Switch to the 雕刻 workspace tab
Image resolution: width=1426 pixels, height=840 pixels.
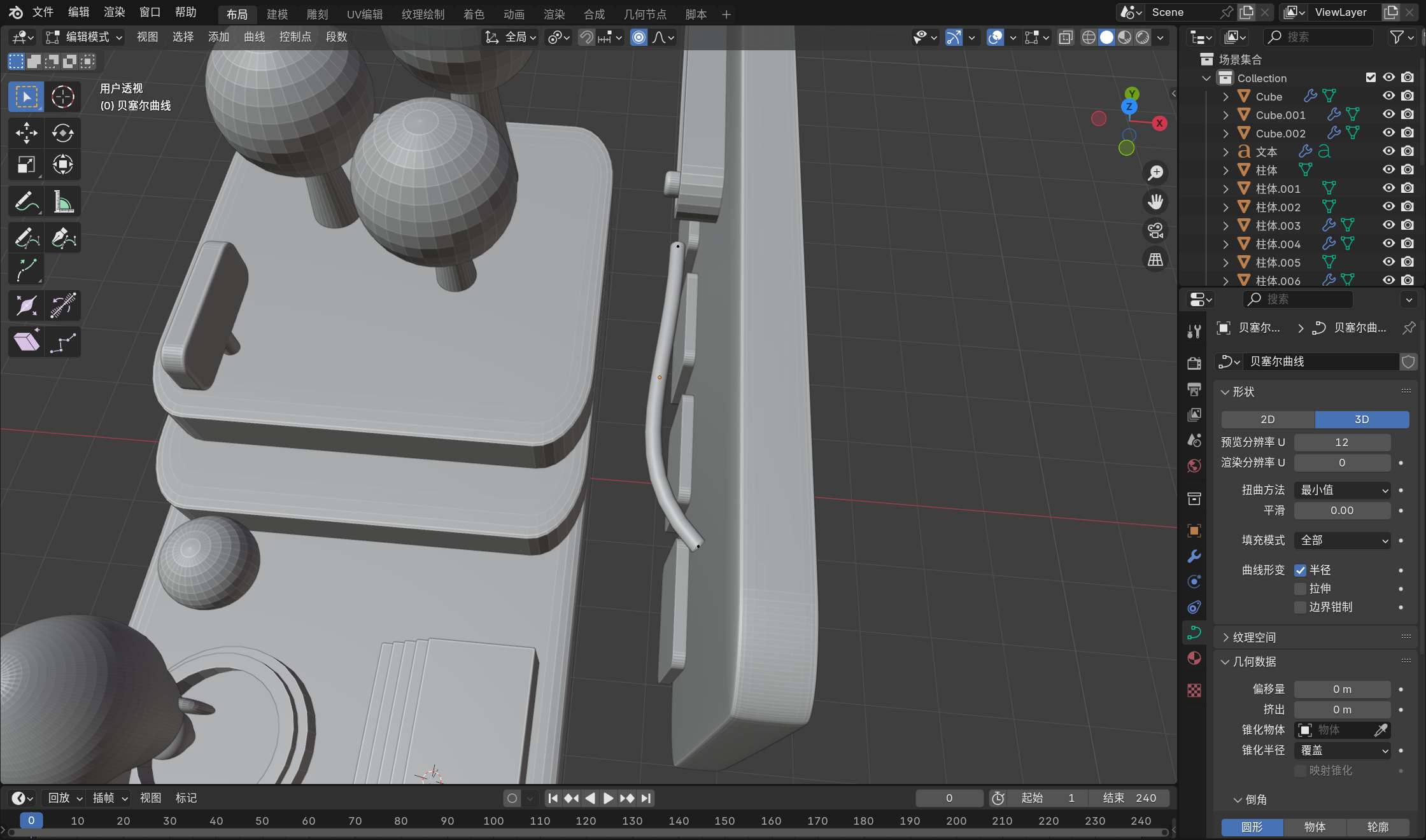click(x=317, y=14)
